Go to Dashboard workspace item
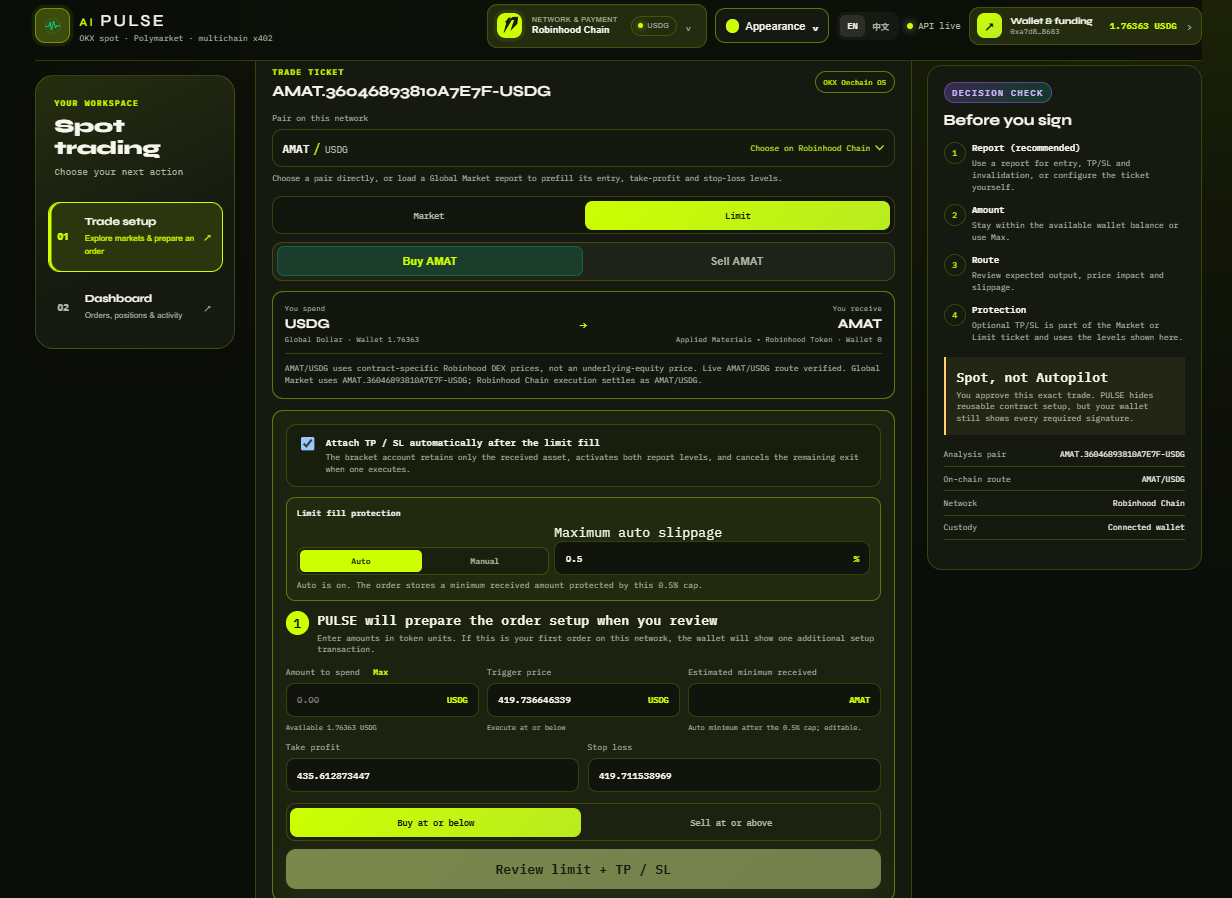The height and width of the screenshot is (898, 1232). click(x=135, y=307)
